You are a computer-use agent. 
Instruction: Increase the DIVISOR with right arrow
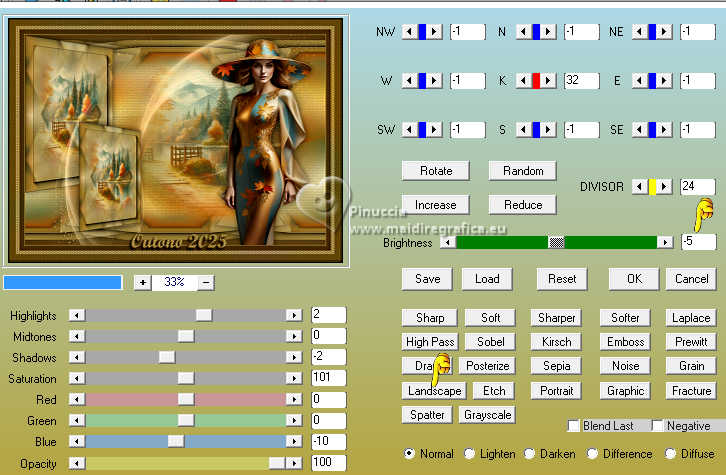664,187
